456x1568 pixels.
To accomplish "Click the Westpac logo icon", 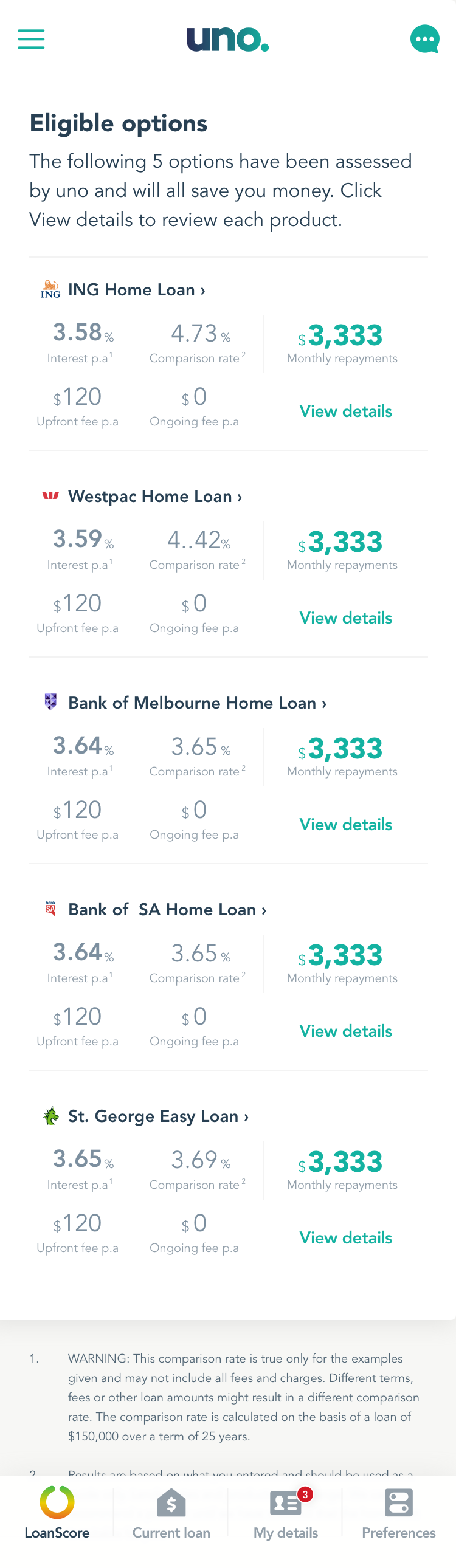I will [x=50, y=495].
